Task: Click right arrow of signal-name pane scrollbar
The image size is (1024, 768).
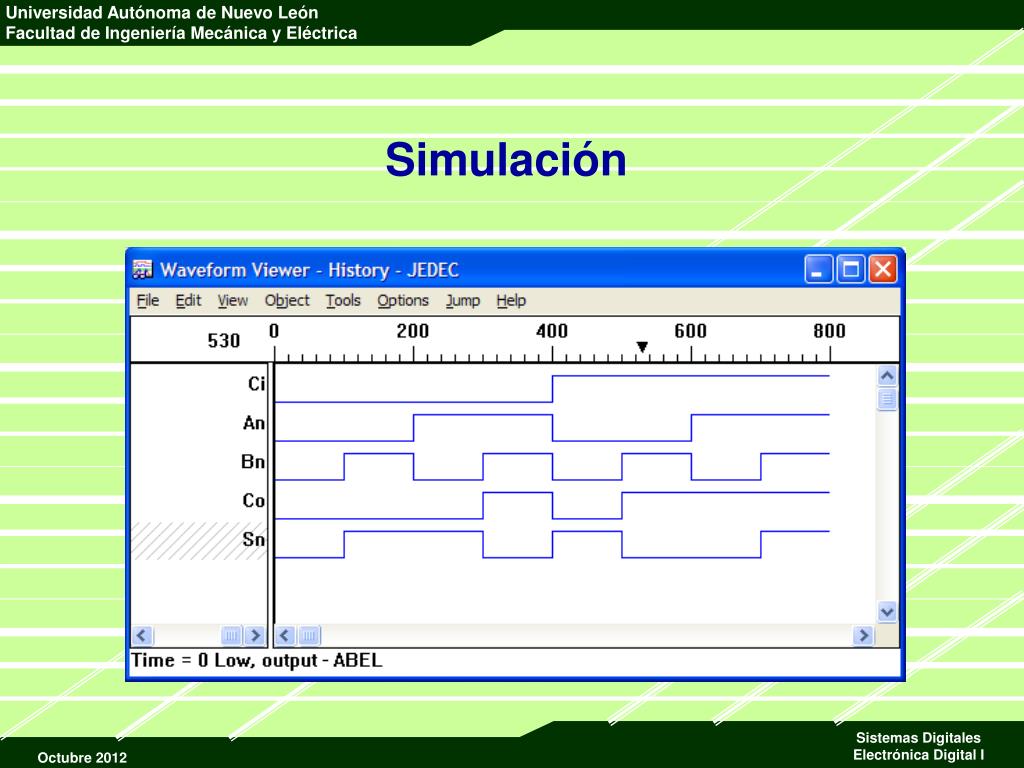Action: point(255,635)
